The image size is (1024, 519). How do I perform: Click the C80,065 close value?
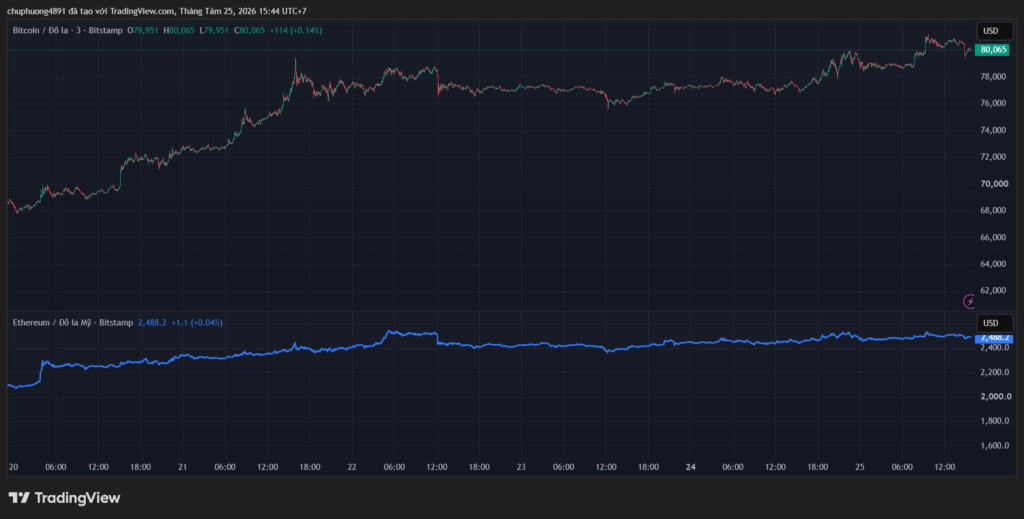tap(249, 30)
